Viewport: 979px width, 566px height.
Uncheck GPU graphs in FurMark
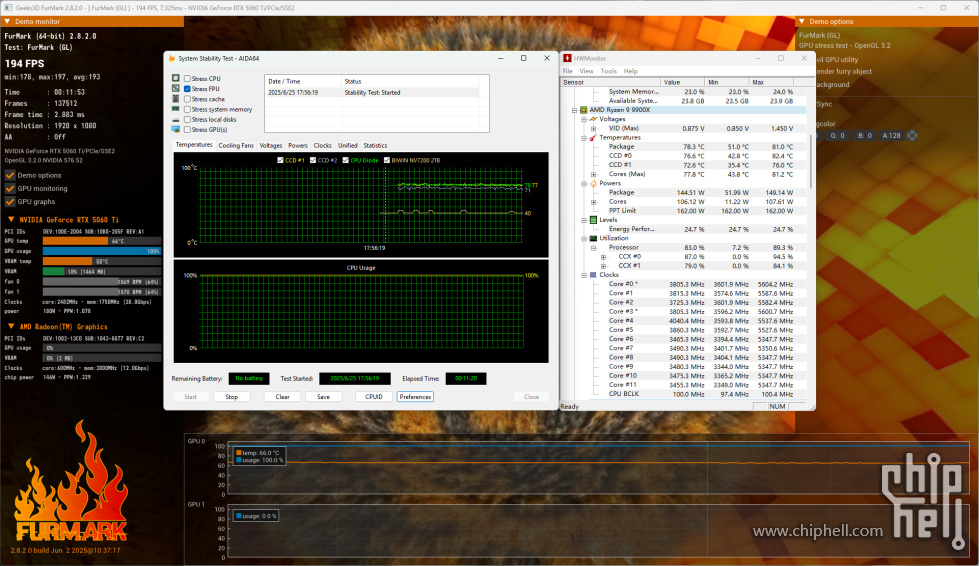tap(10, 202)
